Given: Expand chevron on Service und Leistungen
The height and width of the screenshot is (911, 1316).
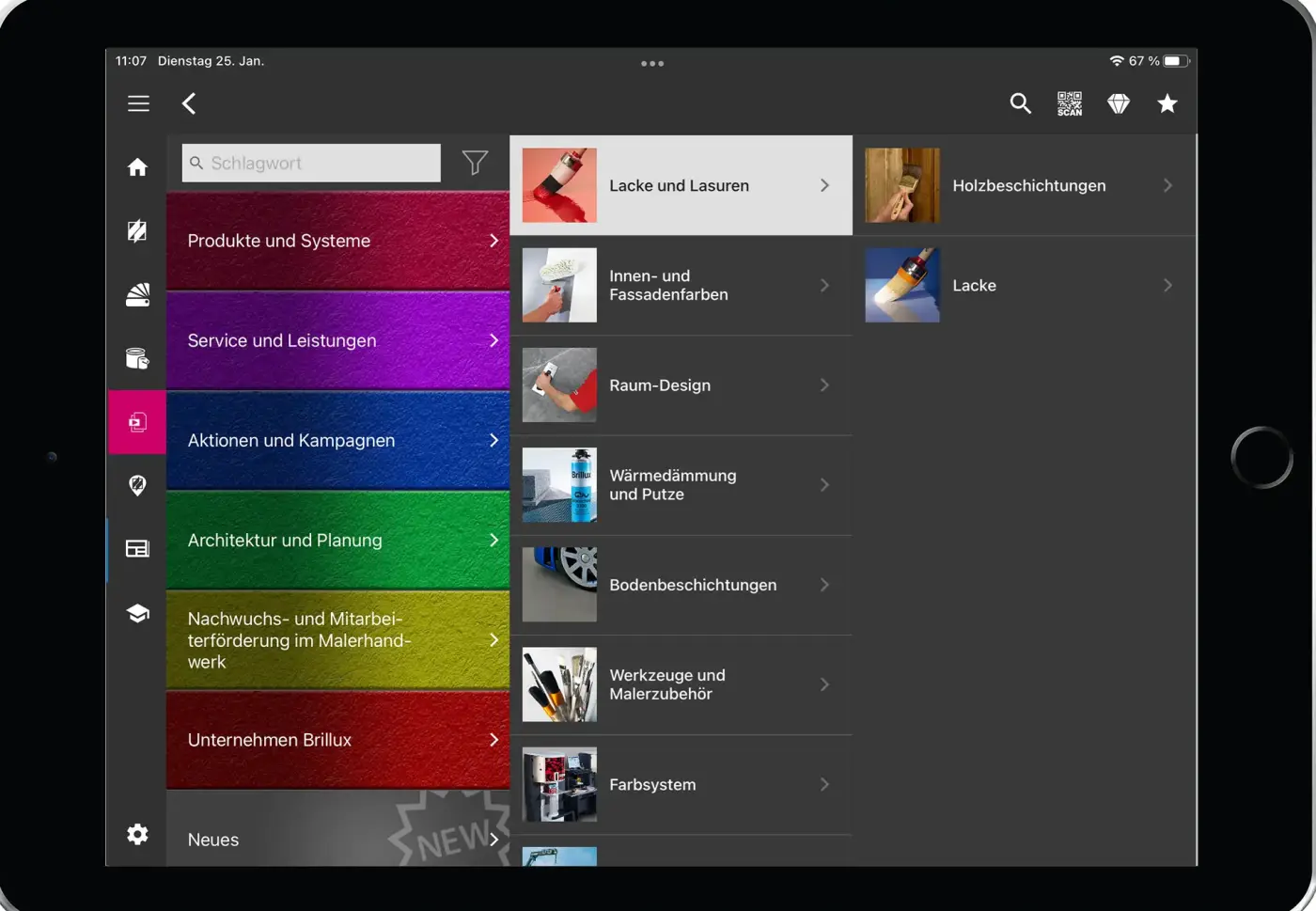Looking at the screenshot, I should (x=493, y=340).
